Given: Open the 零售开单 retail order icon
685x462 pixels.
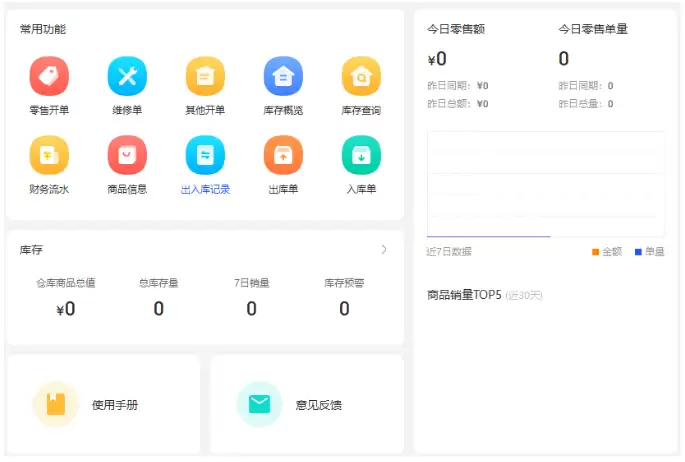Looking at the screenshot, I should point(49,76).
